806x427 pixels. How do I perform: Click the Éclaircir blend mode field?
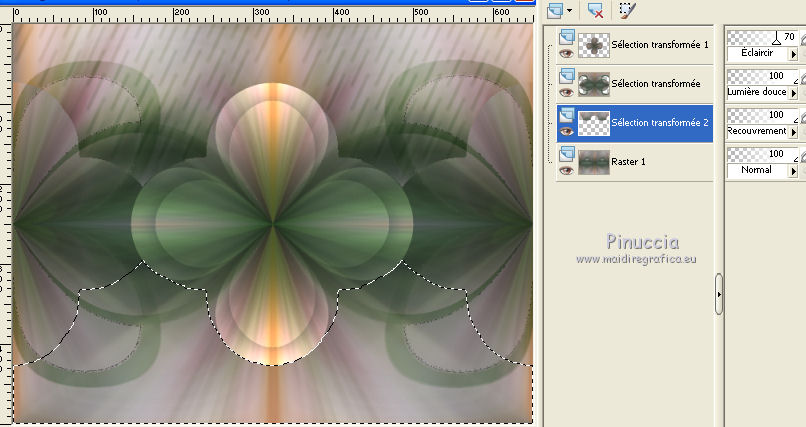coord(758,53)
